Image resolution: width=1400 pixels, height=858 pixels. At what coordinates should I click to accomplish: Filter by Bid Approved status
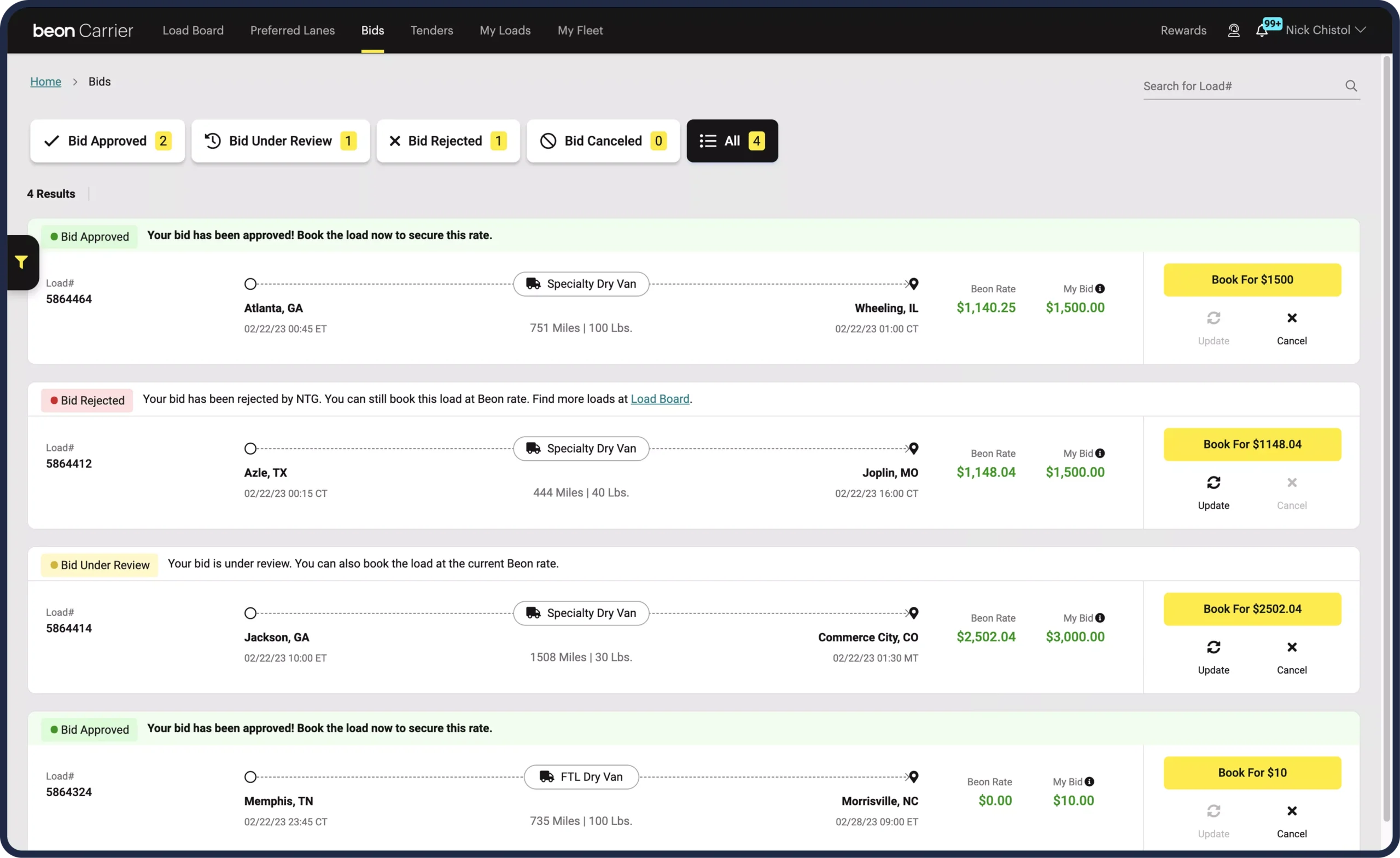(107, 141)
